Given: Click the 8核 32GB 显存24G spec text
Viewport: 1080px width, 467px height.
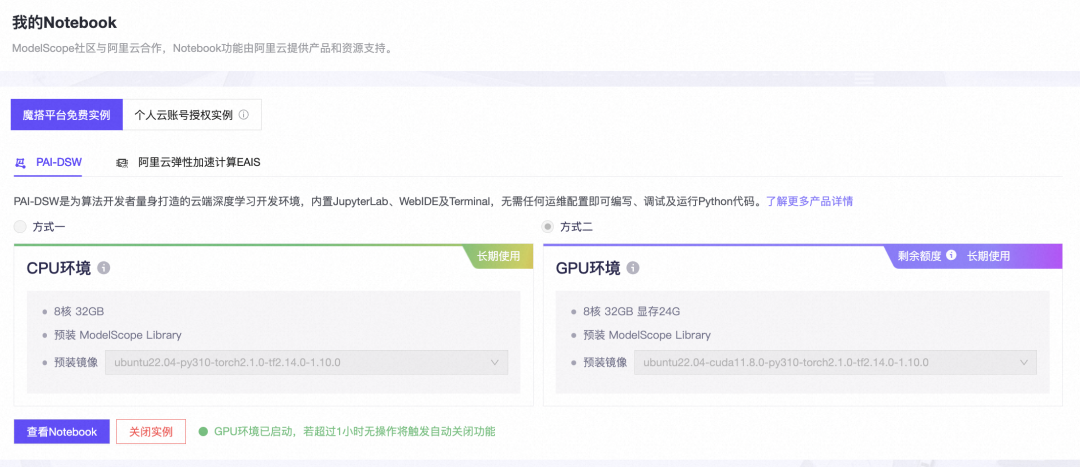Looking at the screenshot, I should [x=632, y=311].
